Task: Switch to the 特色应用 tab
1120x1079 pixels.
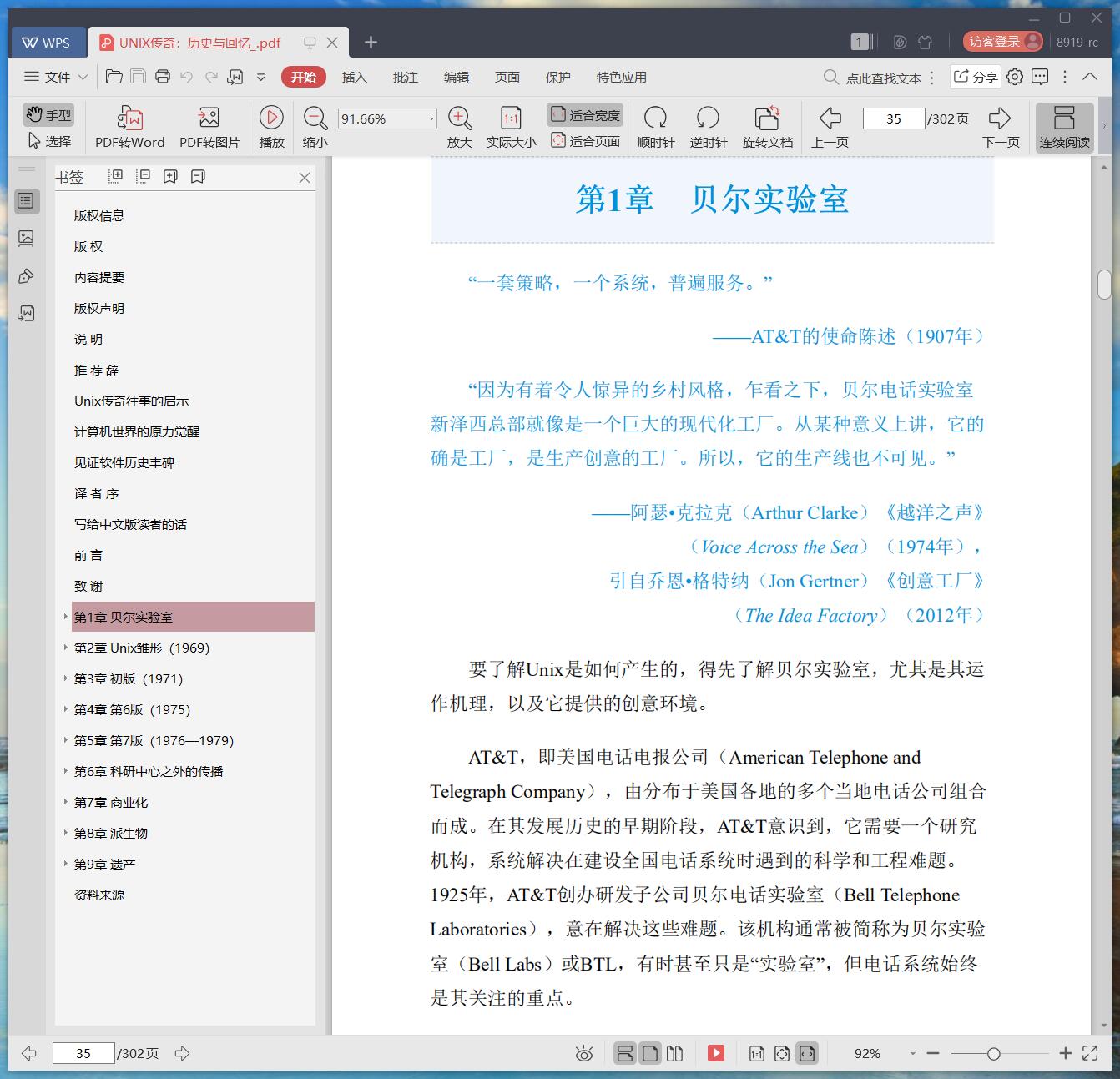Action: pos(622,77)
